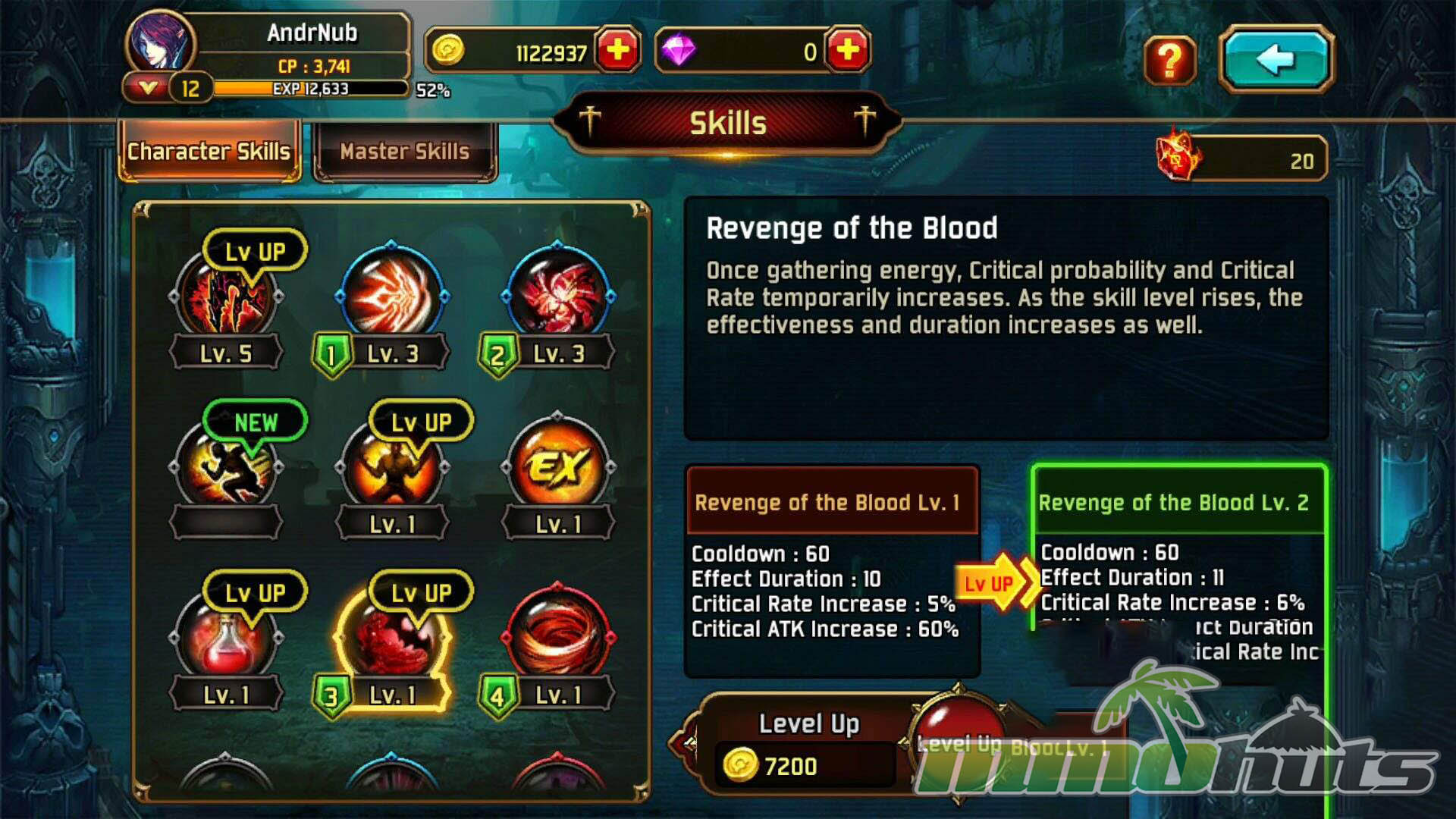The image size is (1456, 819).
Task: Click the EXP progress bar
Action: point(310,89)
